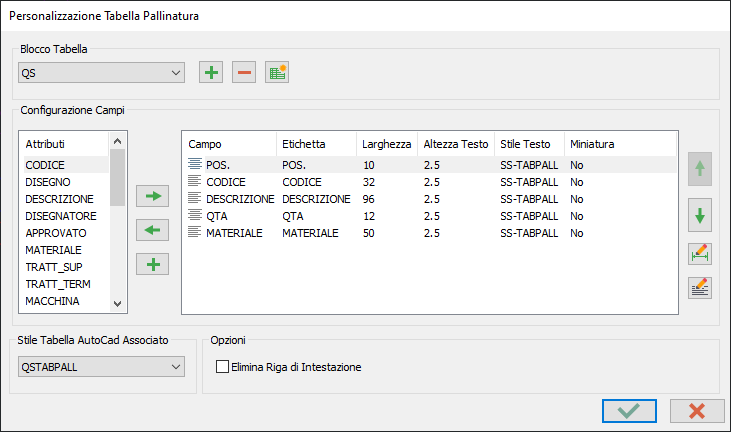Click the new table icon beside the minus button
The width and height of the screenshot is (731, 432).
(277, 72)
